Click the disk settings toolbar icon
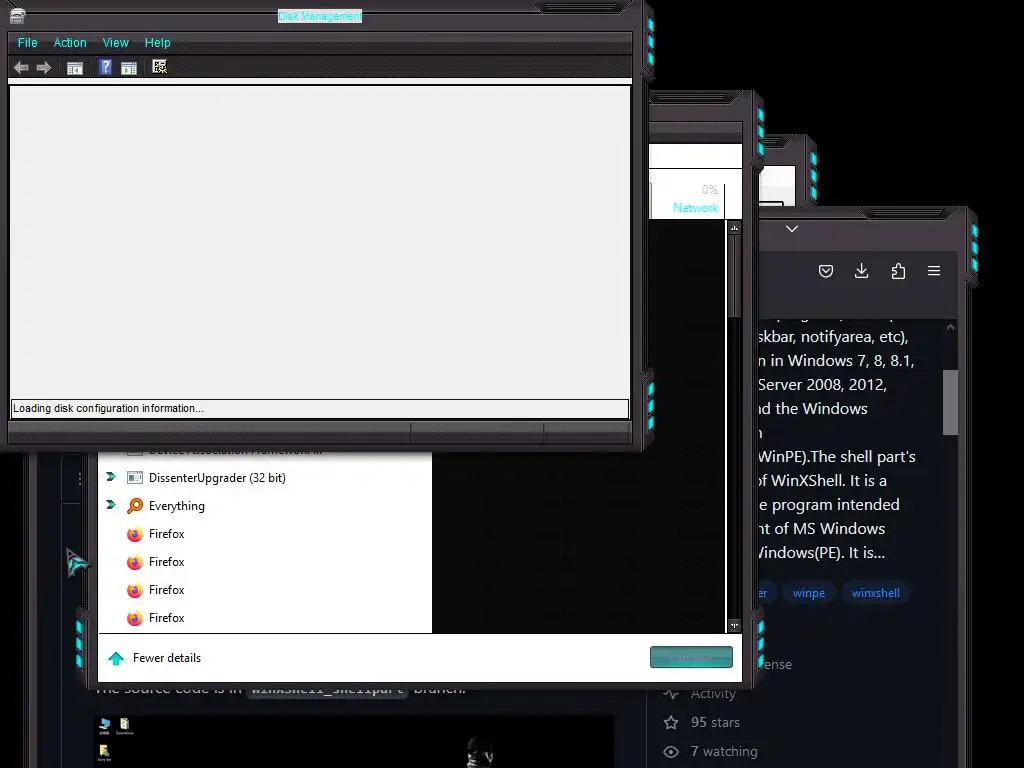The width and height of the screenshot is (1024, 768). tap(159, 67)
